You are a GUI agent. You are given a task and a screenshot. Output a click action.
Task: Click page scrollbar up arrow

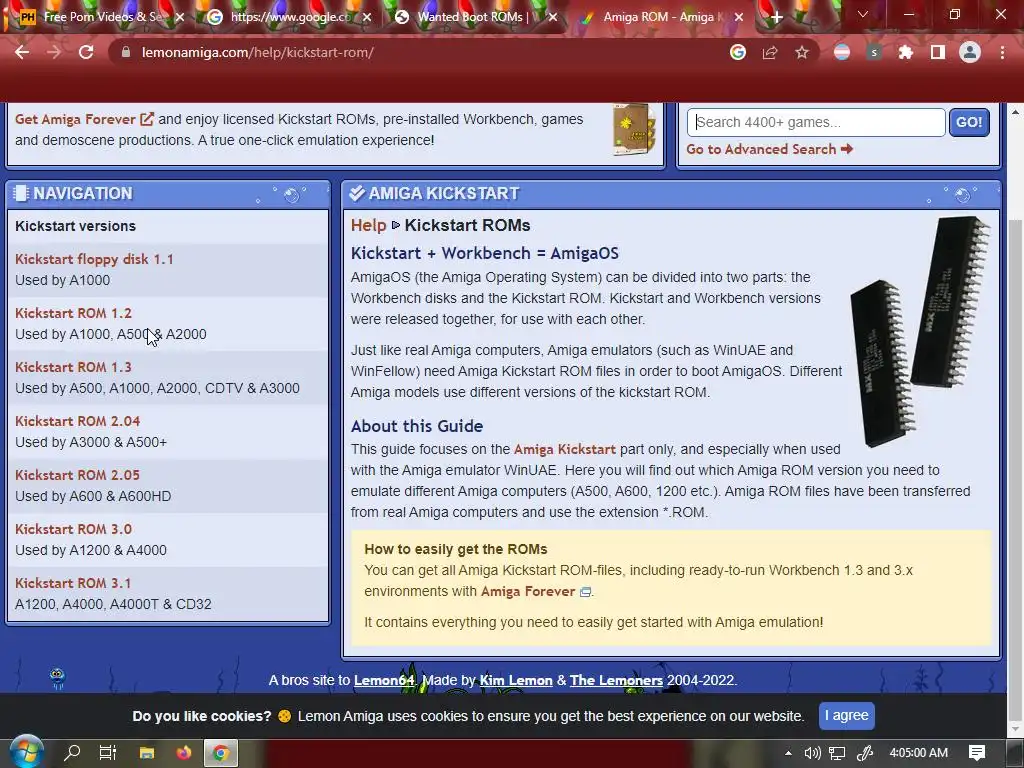pos(1015,112)
